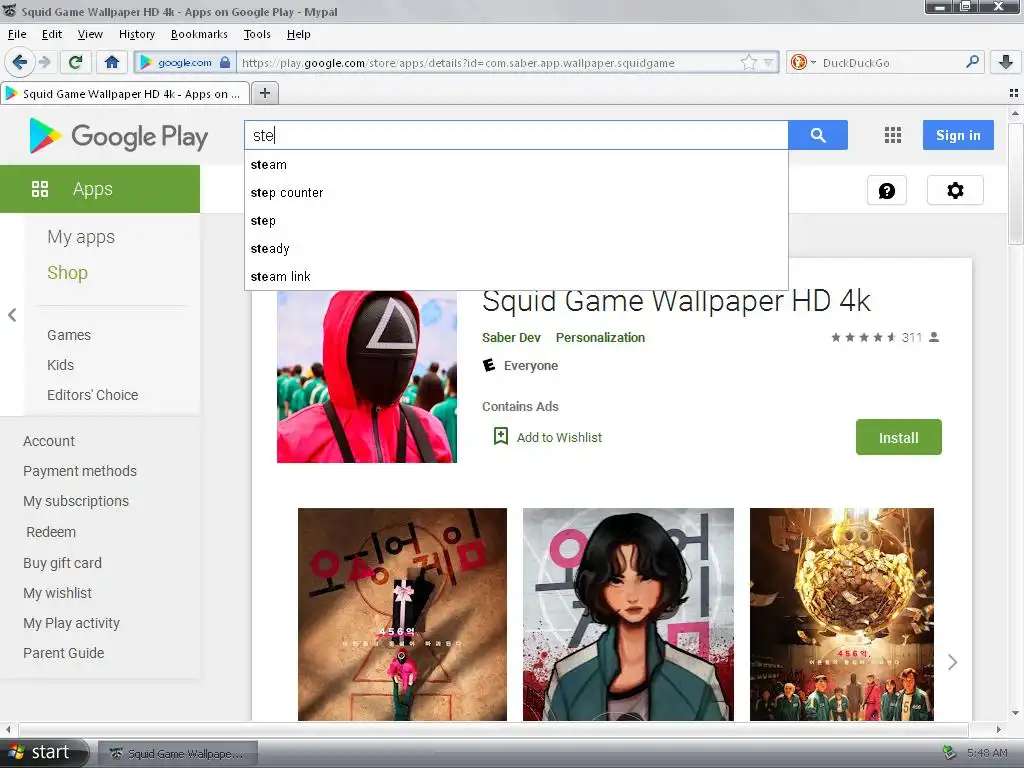Open the illustrated girl portrait screenshot

coord(628,615)
